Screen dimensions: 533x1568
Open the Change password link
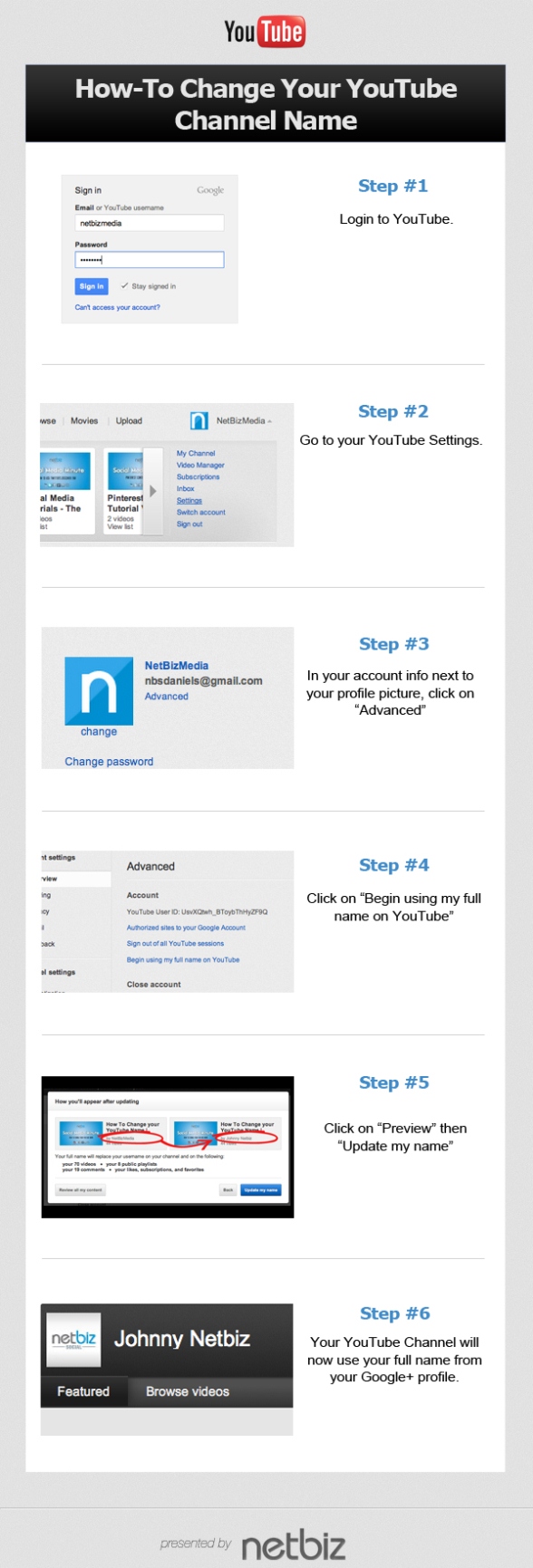point(109,762)
